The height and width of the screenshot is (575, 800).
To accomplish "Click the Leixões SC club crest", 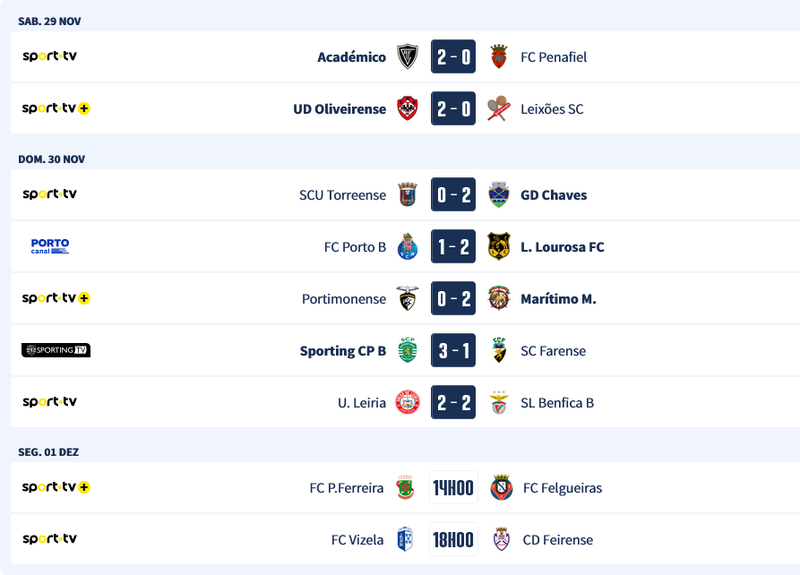I will tap(498, 109).
